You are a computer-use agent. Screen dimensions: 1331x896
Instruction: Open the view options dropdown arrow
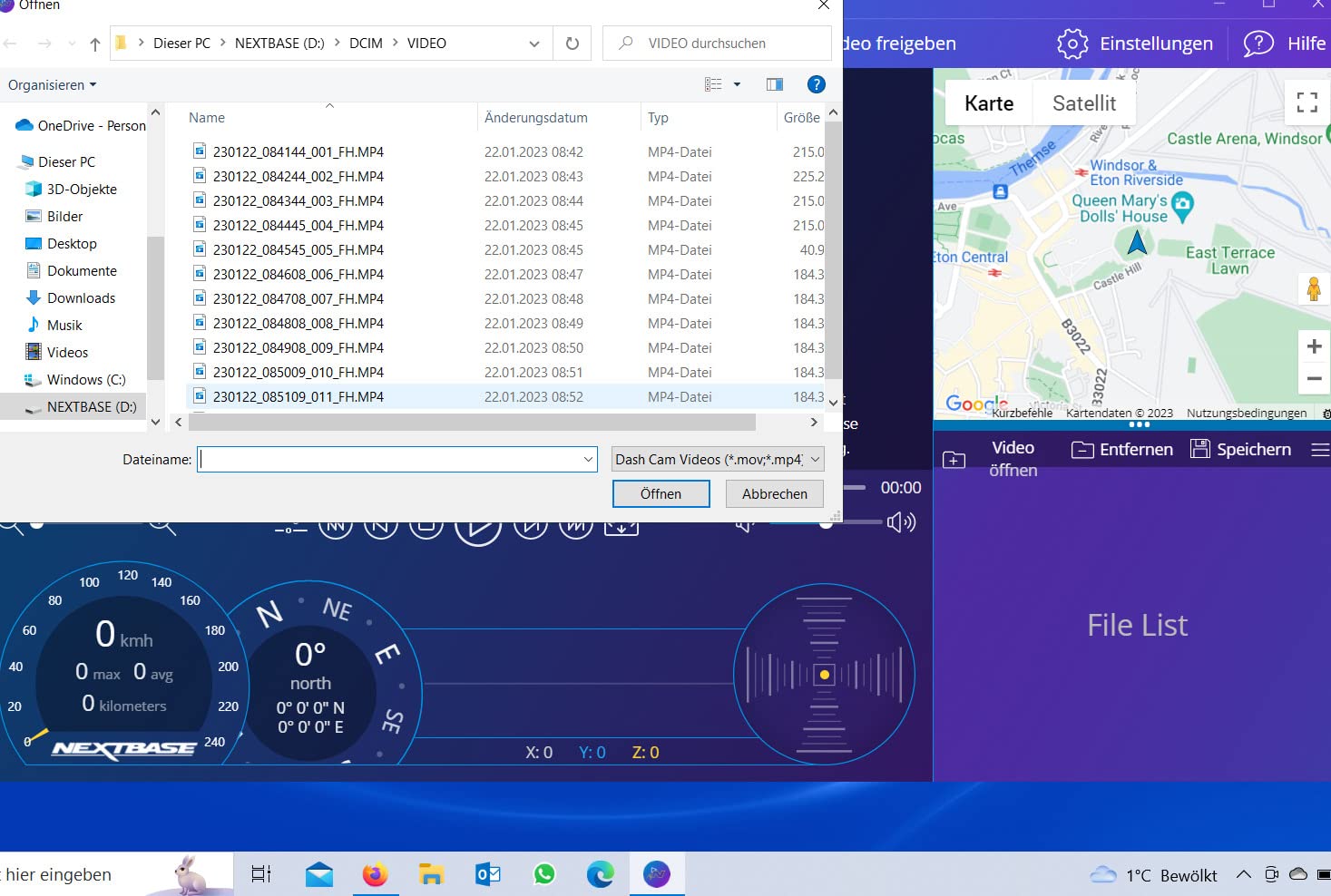[737, 84]
